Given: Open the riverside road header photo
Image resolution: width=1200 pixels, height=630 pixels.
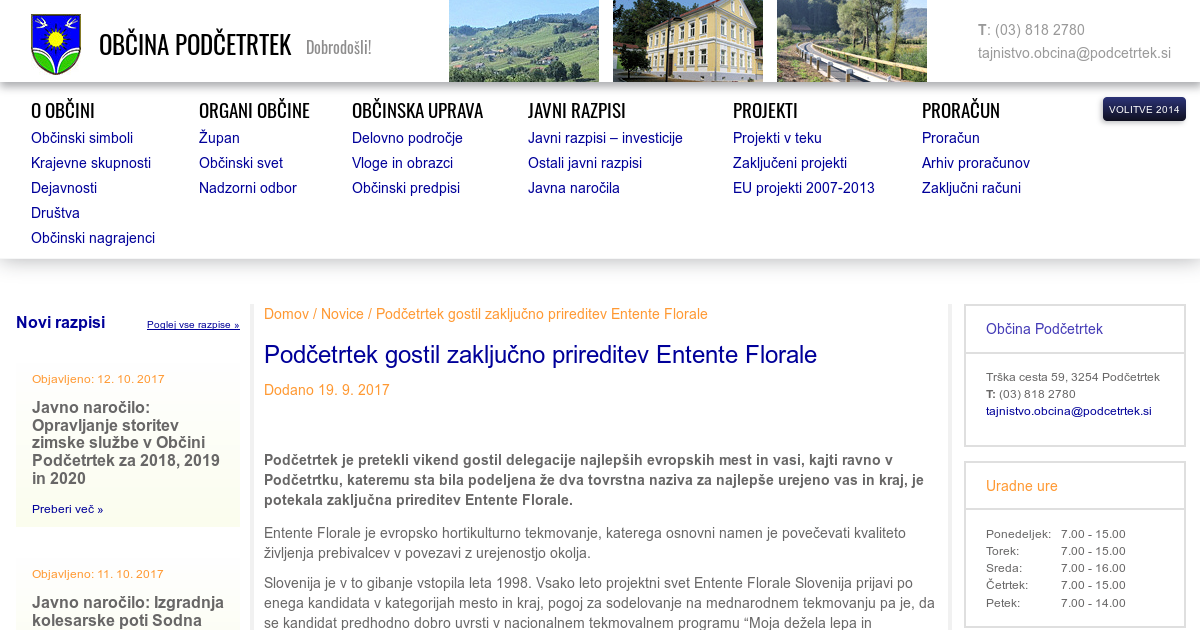Looking at the screenshot, I should (851, 41).
